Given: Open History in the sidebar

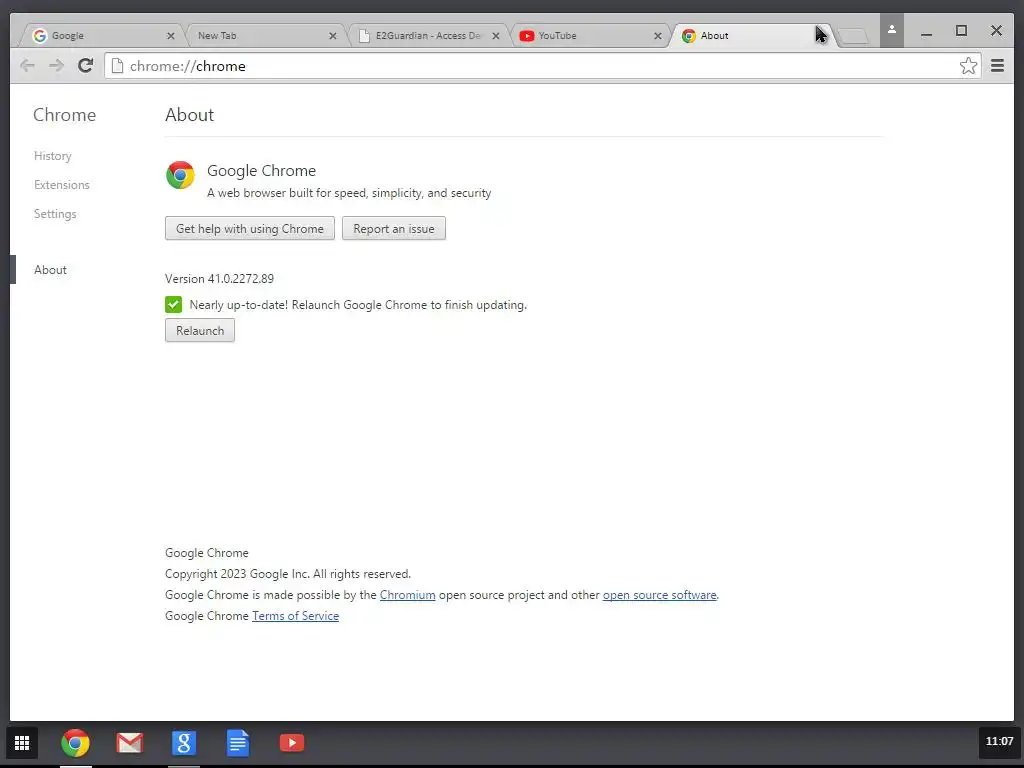Looking at the screenshot, I should (53, 156).
